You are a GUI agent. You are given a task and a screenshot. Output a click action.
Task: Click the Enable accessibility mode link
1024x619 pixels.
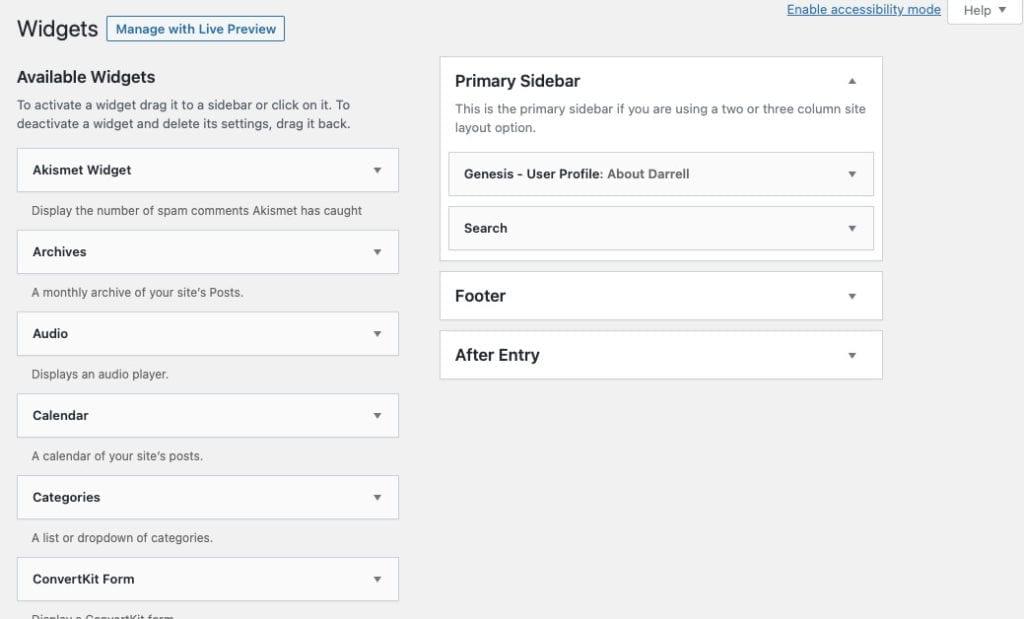863,9
